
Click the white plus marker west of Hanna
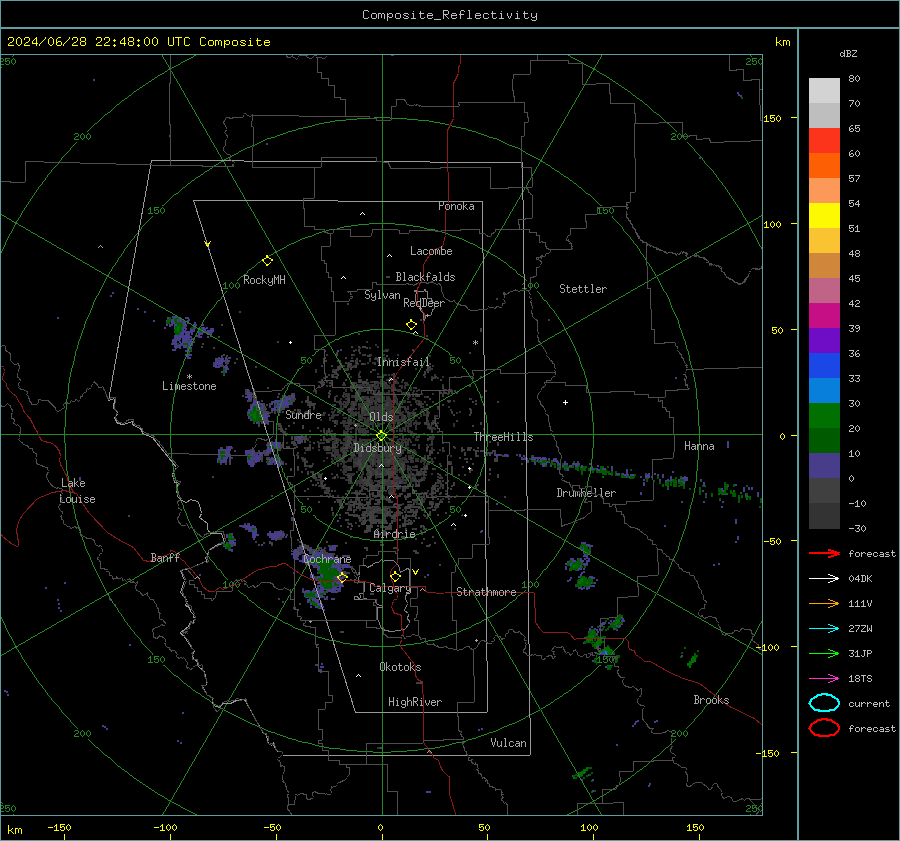[x=565, y=402]
